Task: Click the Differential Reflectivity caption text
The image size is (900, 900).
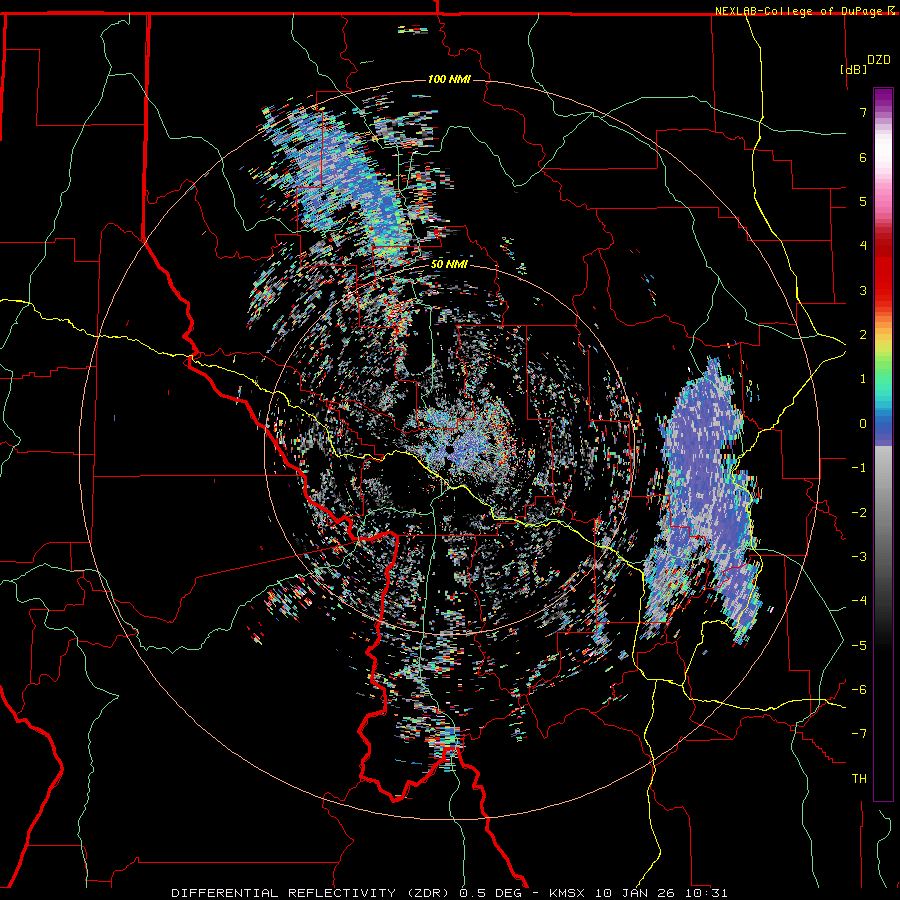Action: pyautogui.click(x=449, y=893)
